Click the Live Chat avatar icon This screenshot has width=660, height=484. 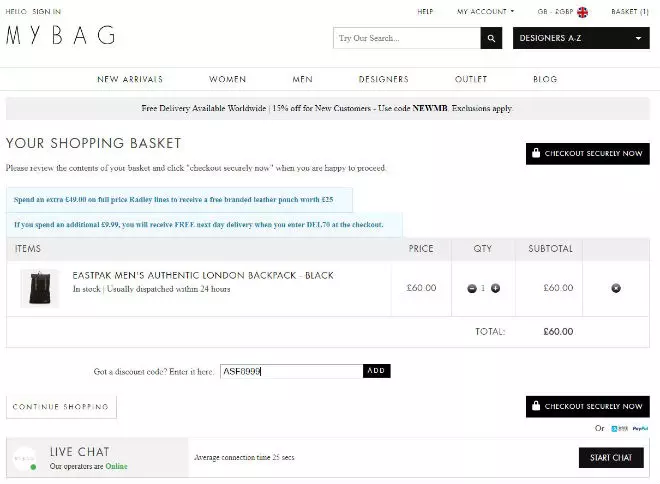(24, 458)
